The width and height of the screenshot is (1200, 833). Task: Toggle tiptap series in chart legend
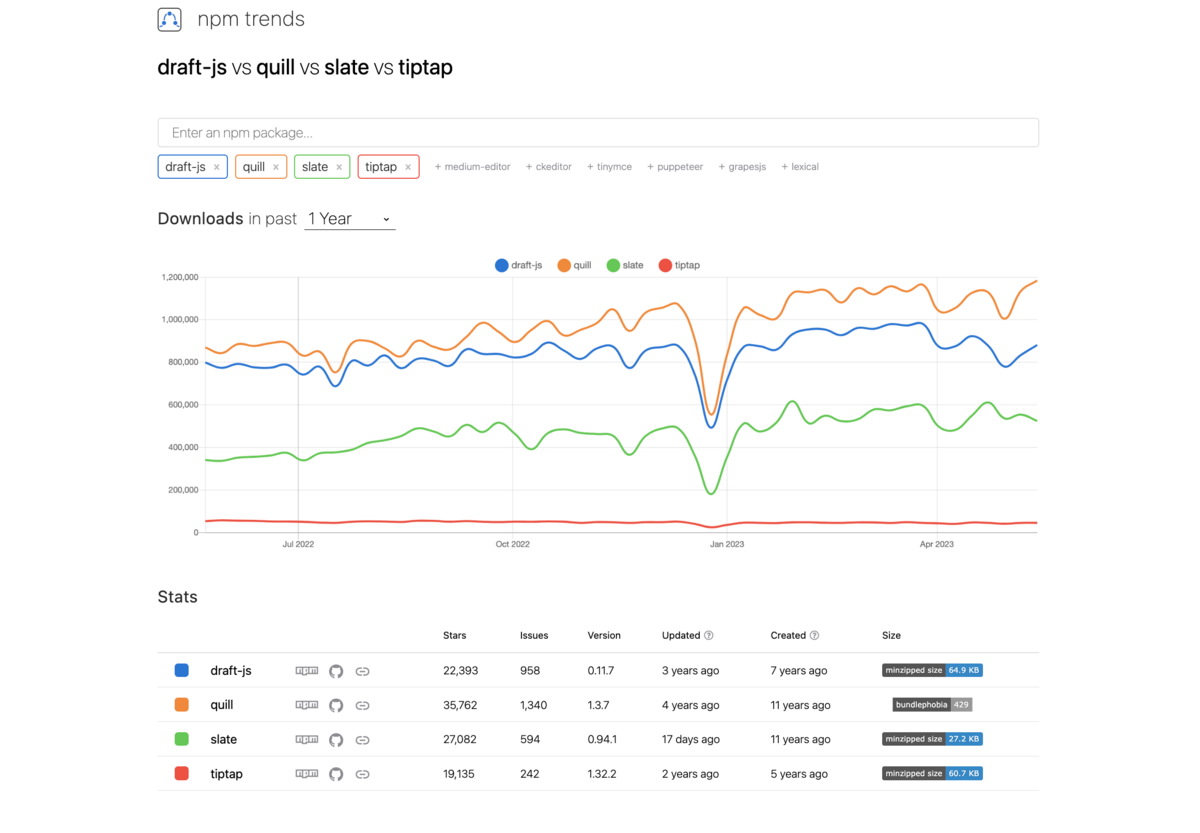click(x=679, y=265)
